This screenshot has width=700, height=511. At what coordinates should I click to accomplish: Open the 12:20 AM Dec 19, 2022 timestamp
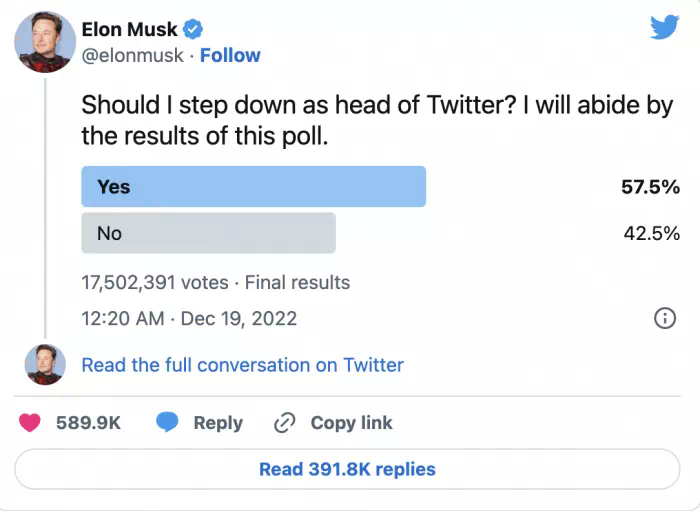(x=189, y=319)
